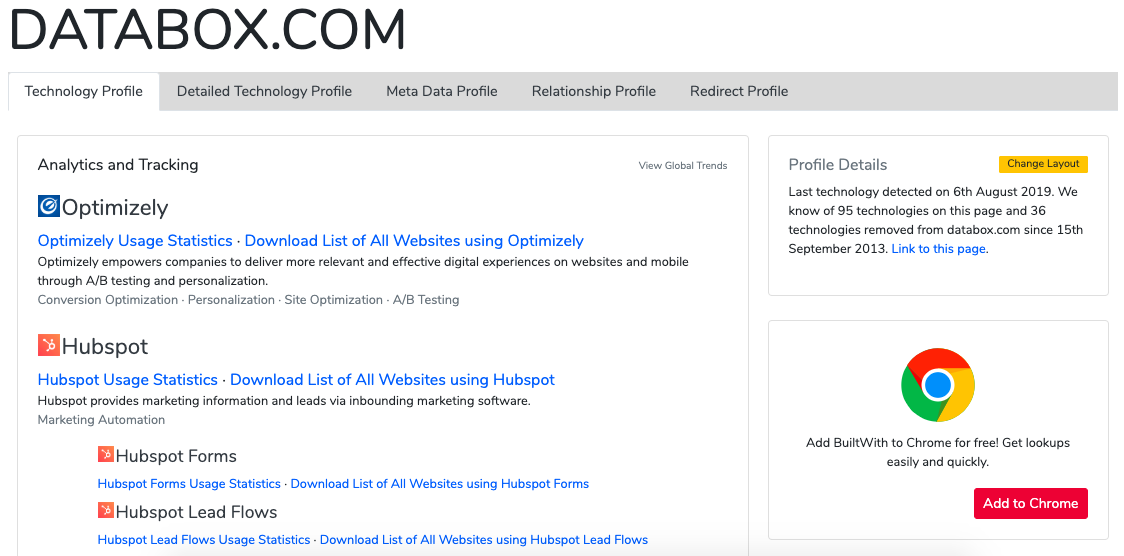
Task: Open the Optimizely Usage Statistics link
Action: point(135,241)
